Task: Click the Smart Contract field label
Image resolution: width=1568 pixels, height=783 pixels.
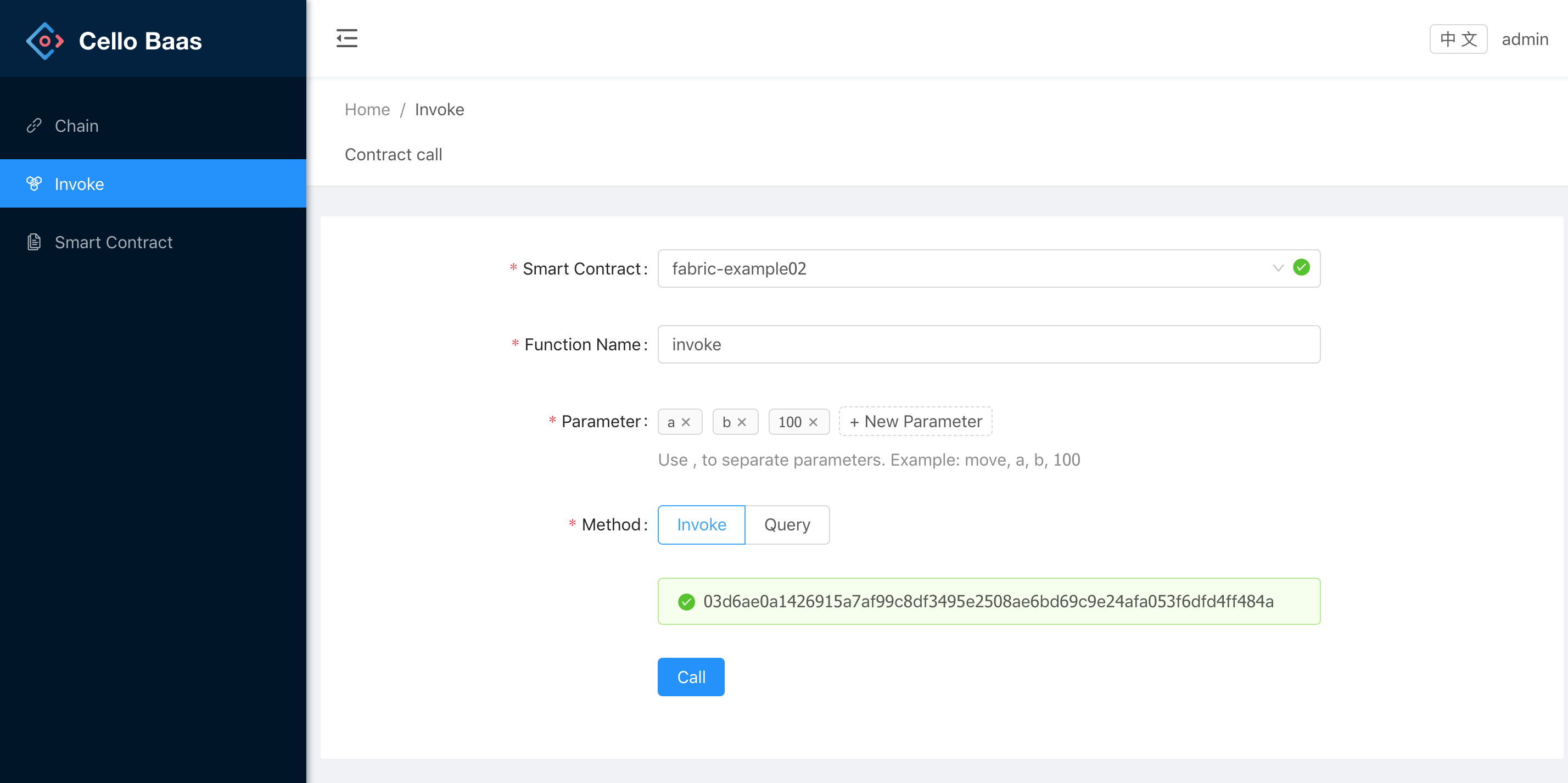Action: [x=581, y=269]
